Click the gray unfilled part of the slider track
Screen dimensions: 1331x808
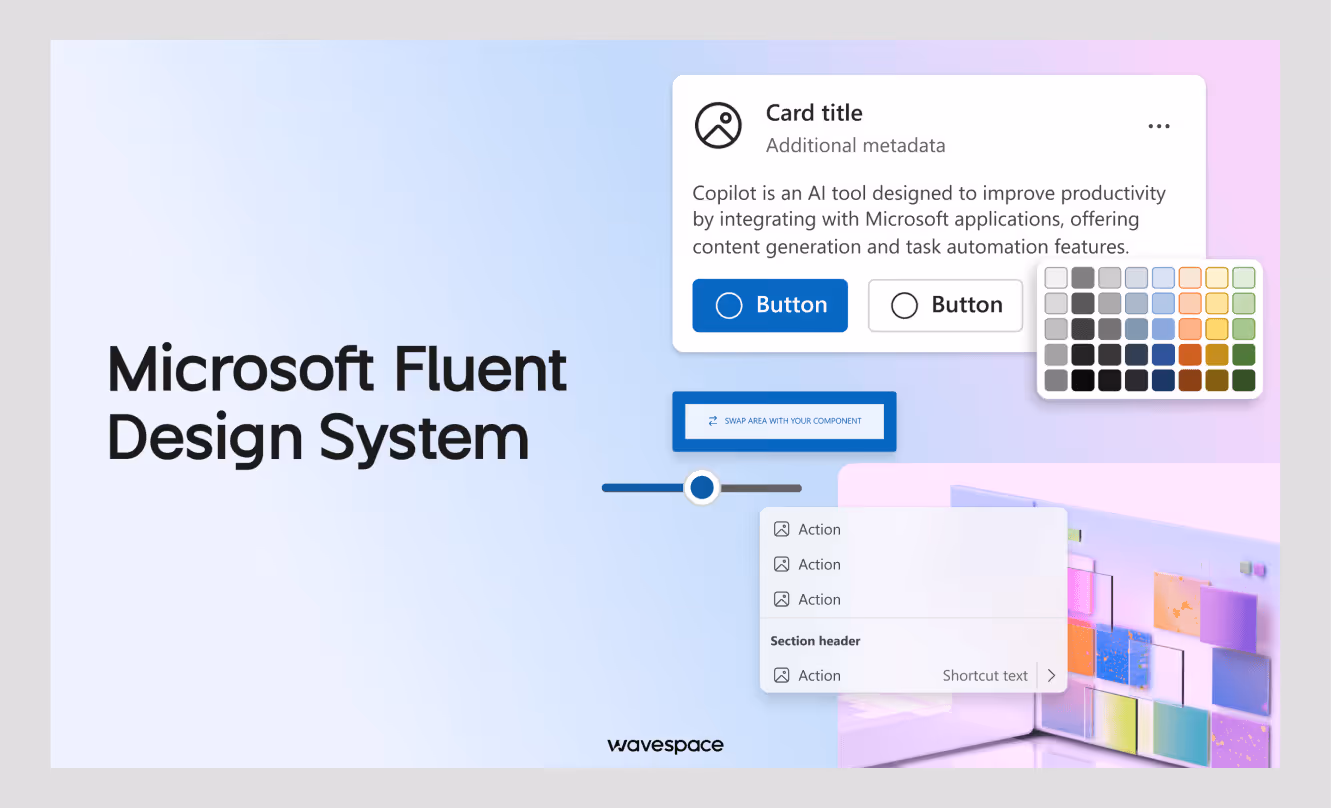click(x=761, y=488)
